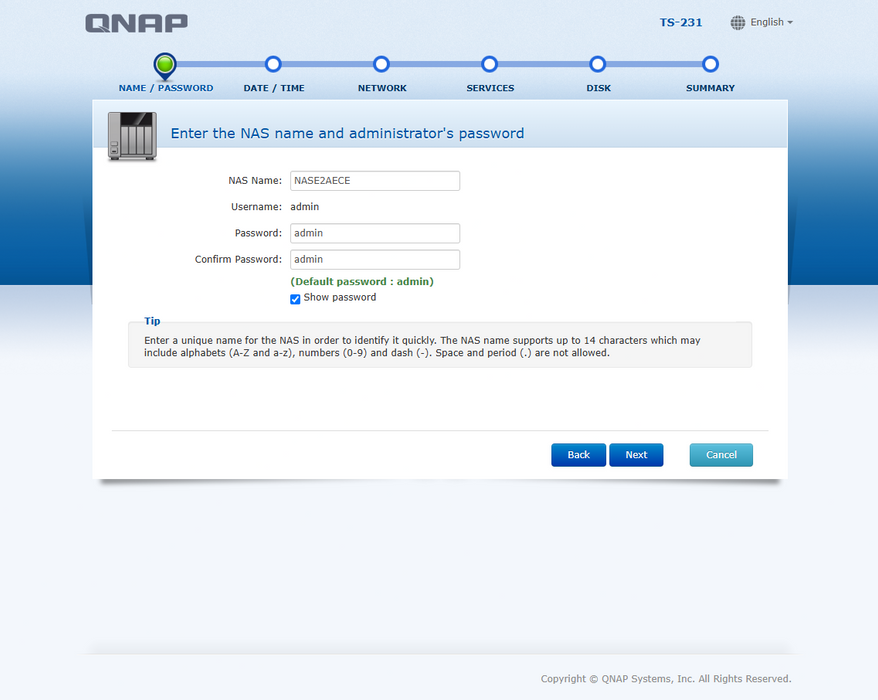878x700 pixels.
Task: Click the globe language icon
Action: tap(738, 22)
